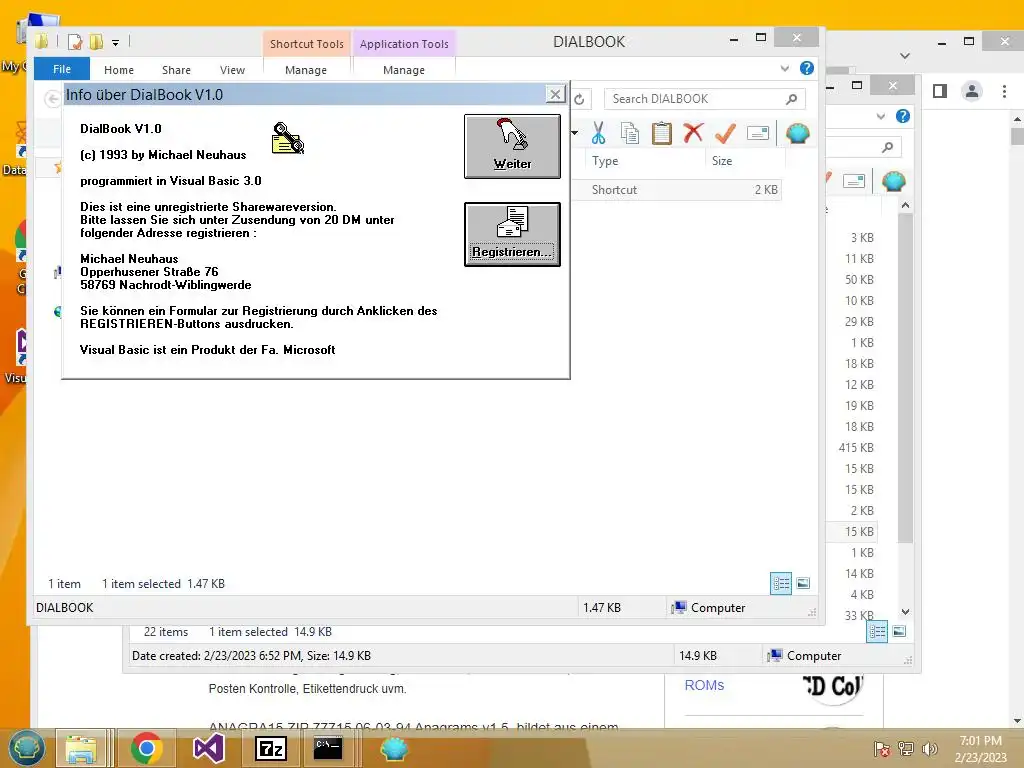Switch to Google Chrome on the taskbar
The height and width of the screenshot is (768, 1024).
click(146, 748)
